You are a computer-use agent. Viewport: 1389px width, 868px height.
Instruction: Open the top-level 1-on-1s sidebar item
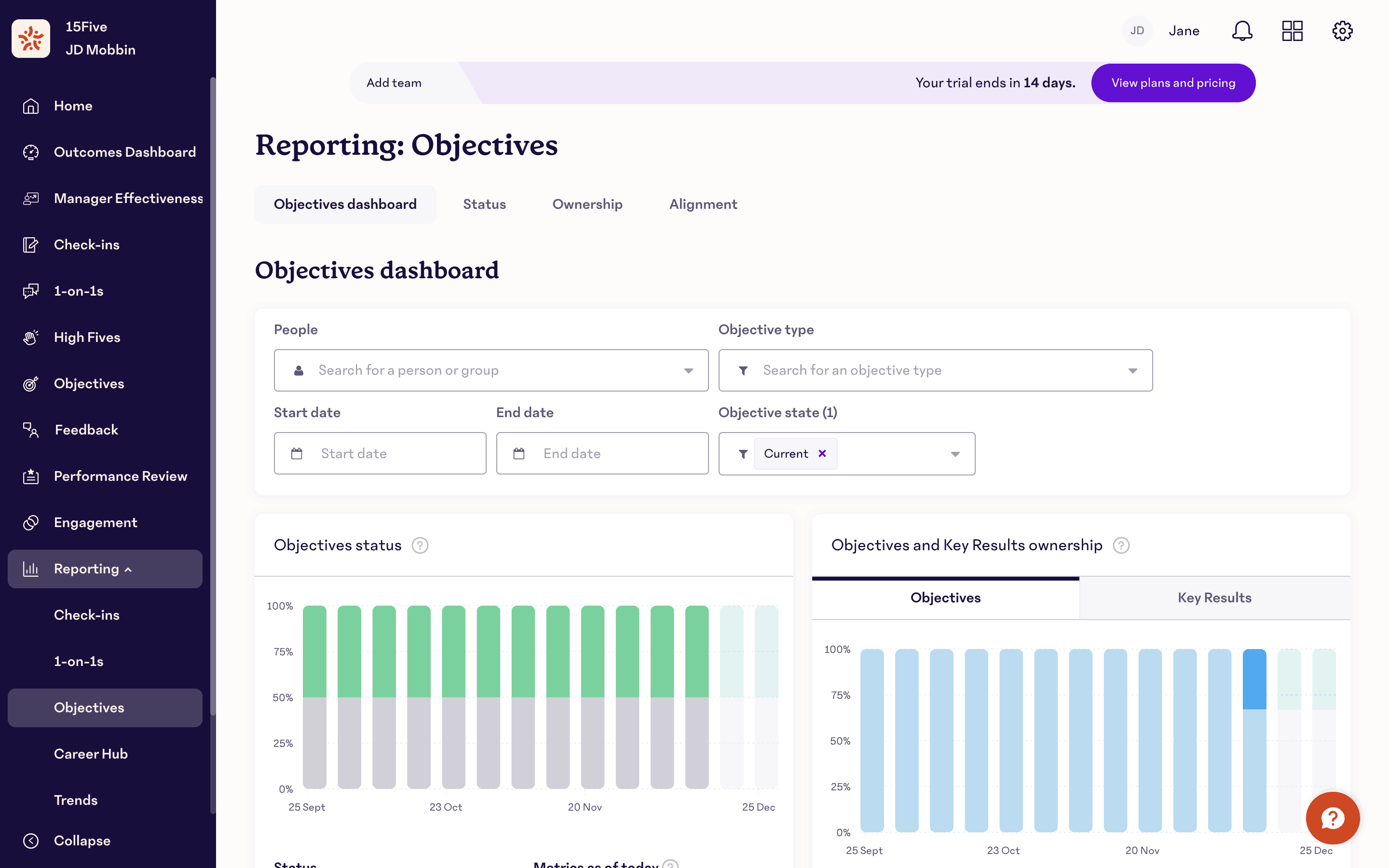pyautogui.click(x=105, y=291)
